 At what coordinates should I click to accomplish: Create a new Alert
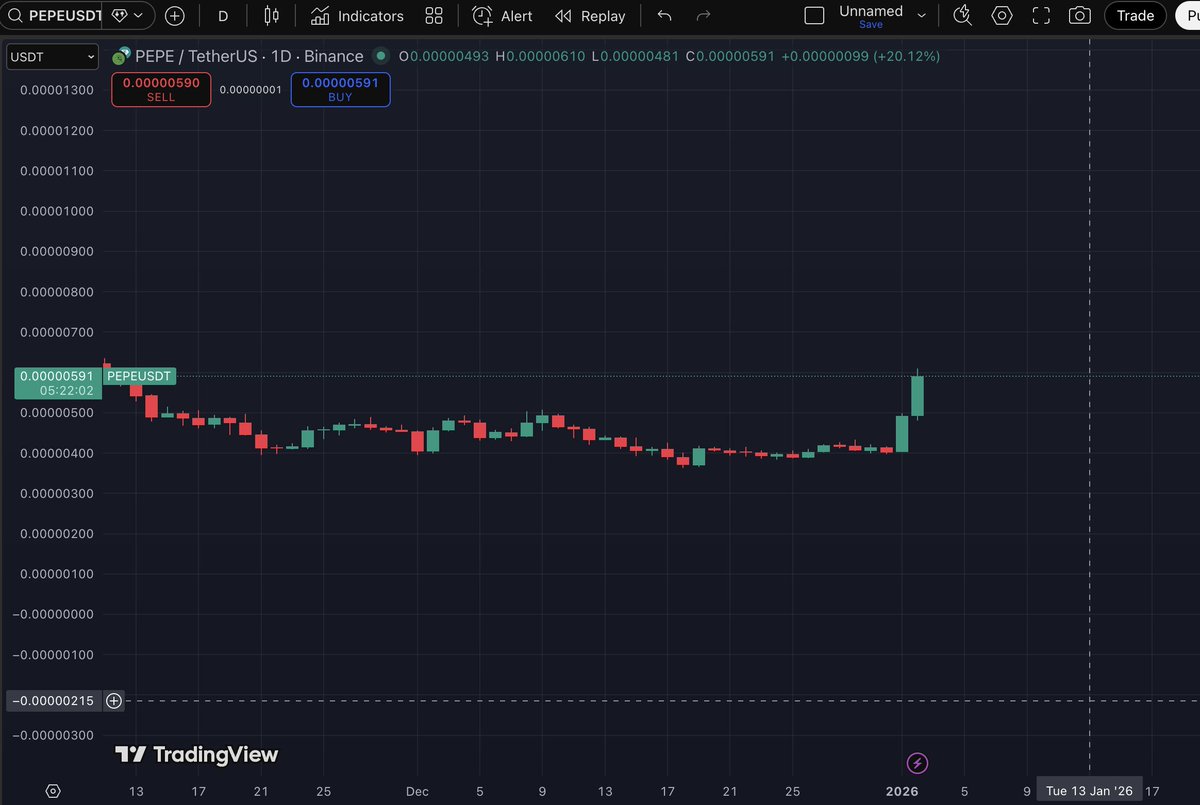click(x=502, y=16)
